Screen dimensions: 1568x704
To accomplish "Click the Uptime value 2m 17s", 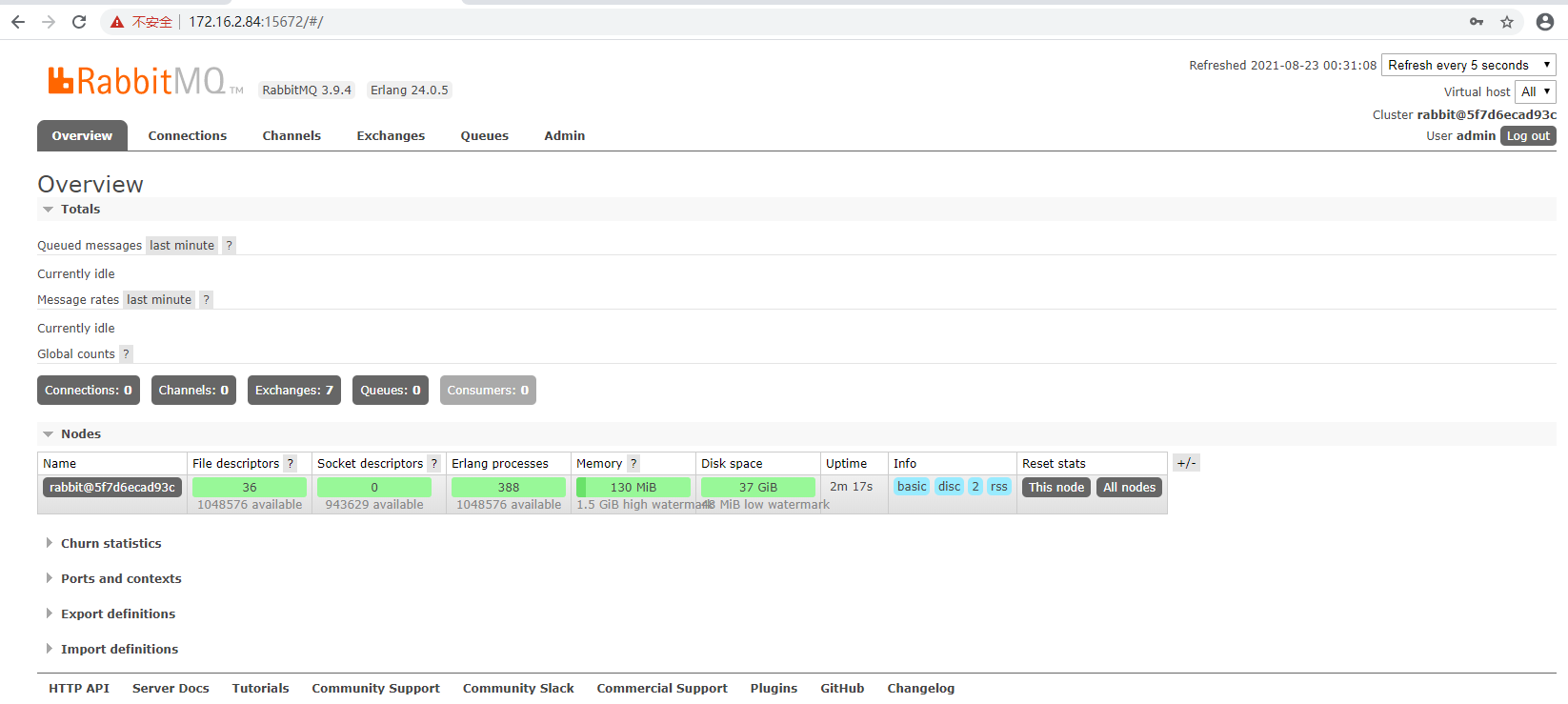I will (x=851, y=487).
